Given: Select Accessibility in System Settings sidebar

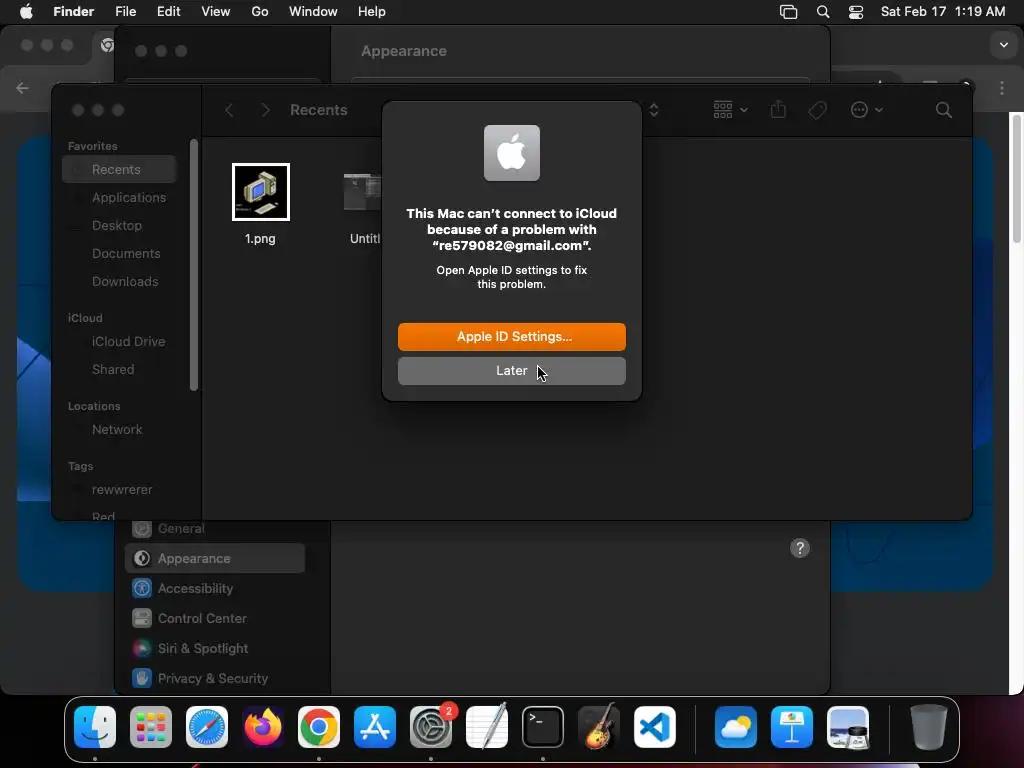Looking at the screenshot, I should pyautogui.click(x=215, y=588).
